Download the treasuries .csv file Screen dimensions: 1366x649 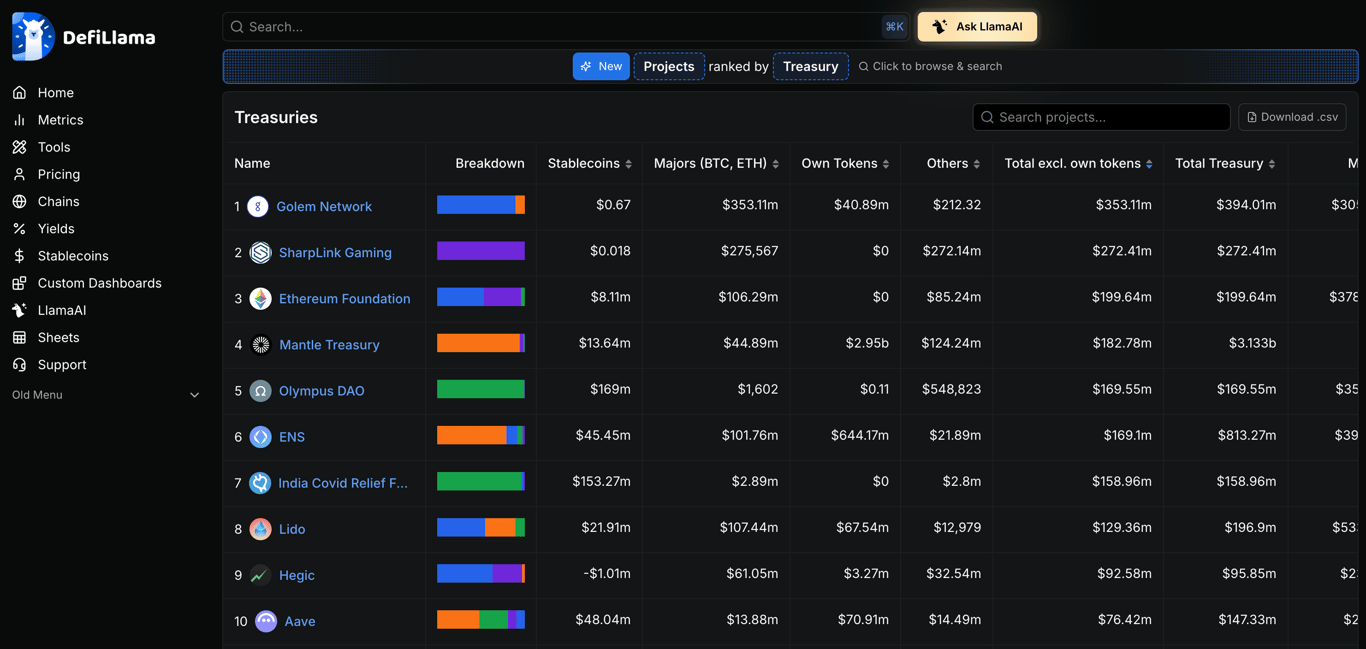click(x=1292, y=117)
